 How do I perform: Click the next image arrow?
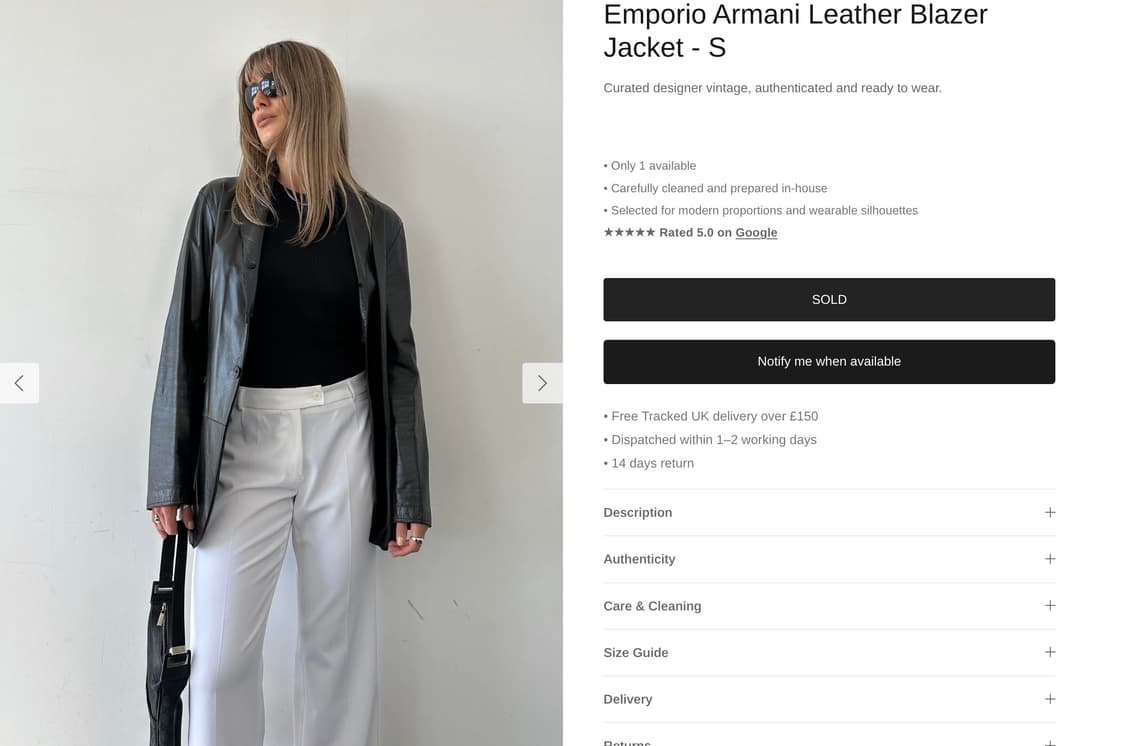pos(542,382)
